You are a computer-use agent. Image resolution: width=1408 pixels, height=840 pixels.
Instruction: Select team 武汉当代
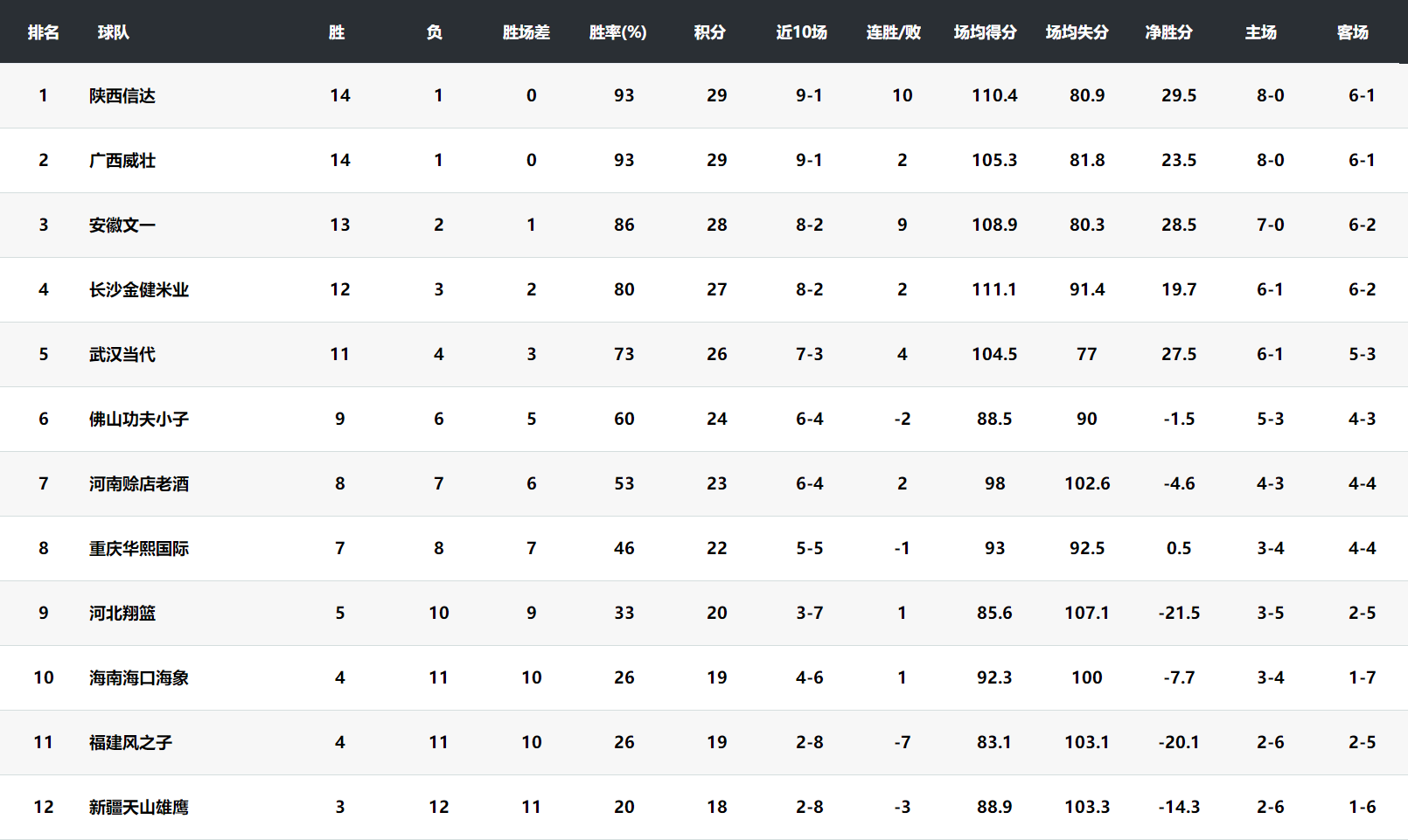pyautogui.click(x=122, y=355)
